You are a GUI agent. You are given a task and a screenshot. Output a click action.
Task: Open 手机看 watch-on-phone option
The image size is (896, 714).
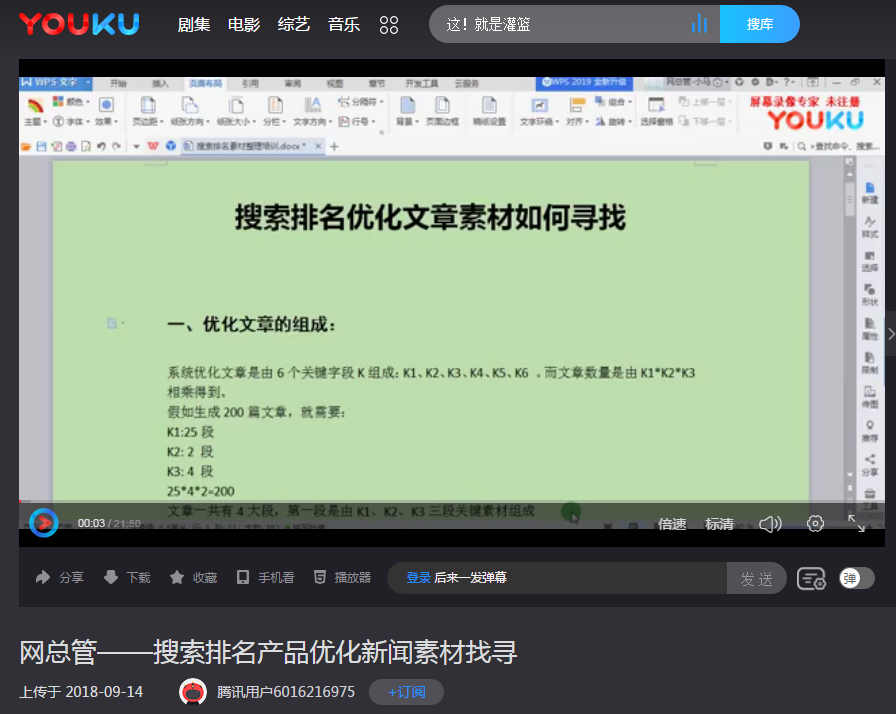[x=243, y=577]
